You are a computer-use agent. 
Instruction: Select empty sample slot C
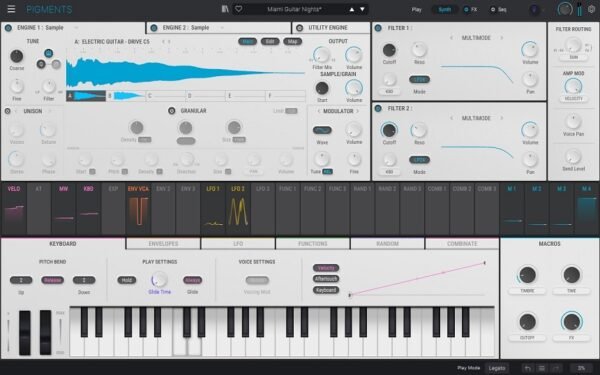[x=166, y=96]
